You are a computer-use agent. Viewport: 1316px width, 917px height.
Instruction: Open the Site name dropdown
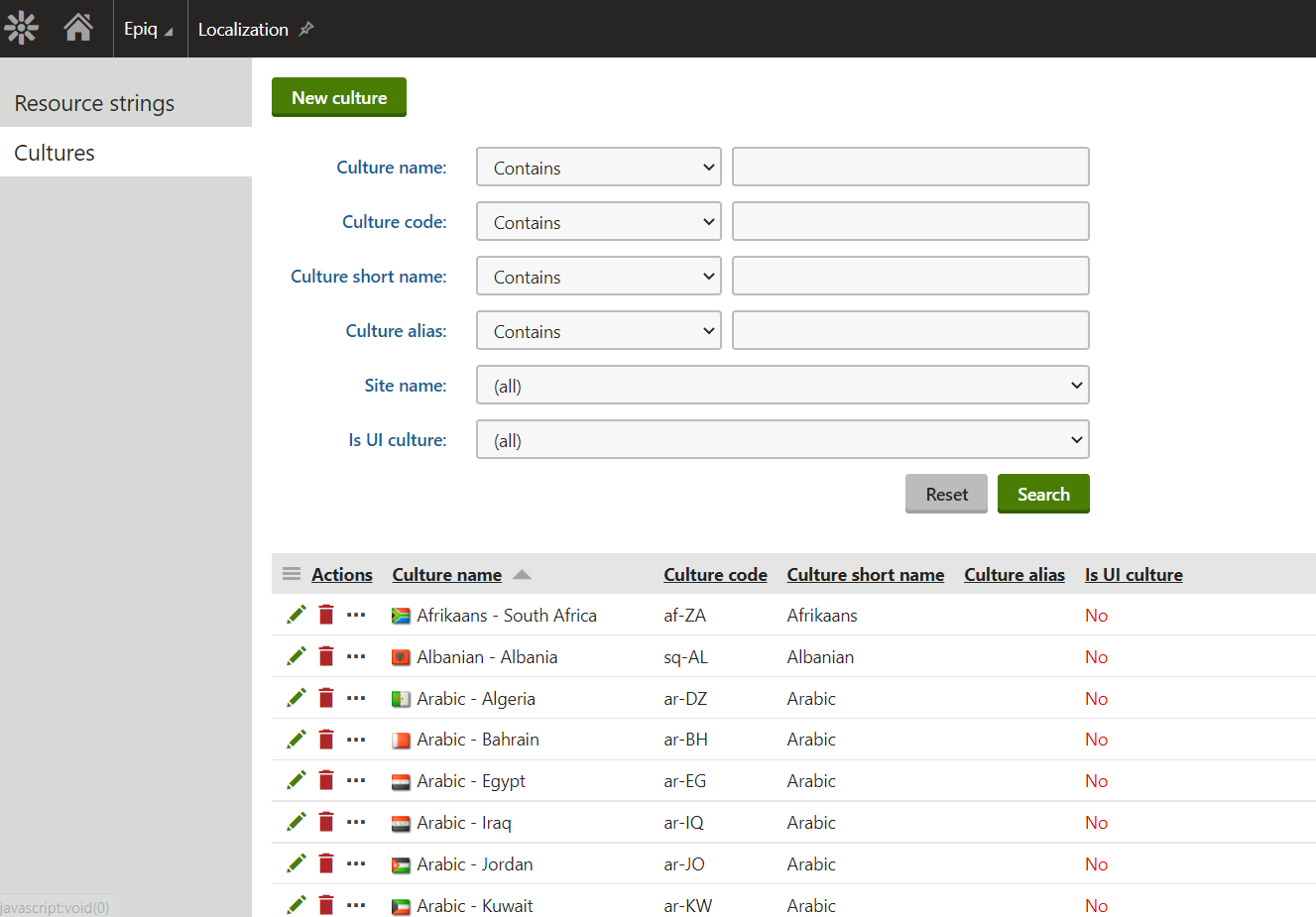pos(782,385)
